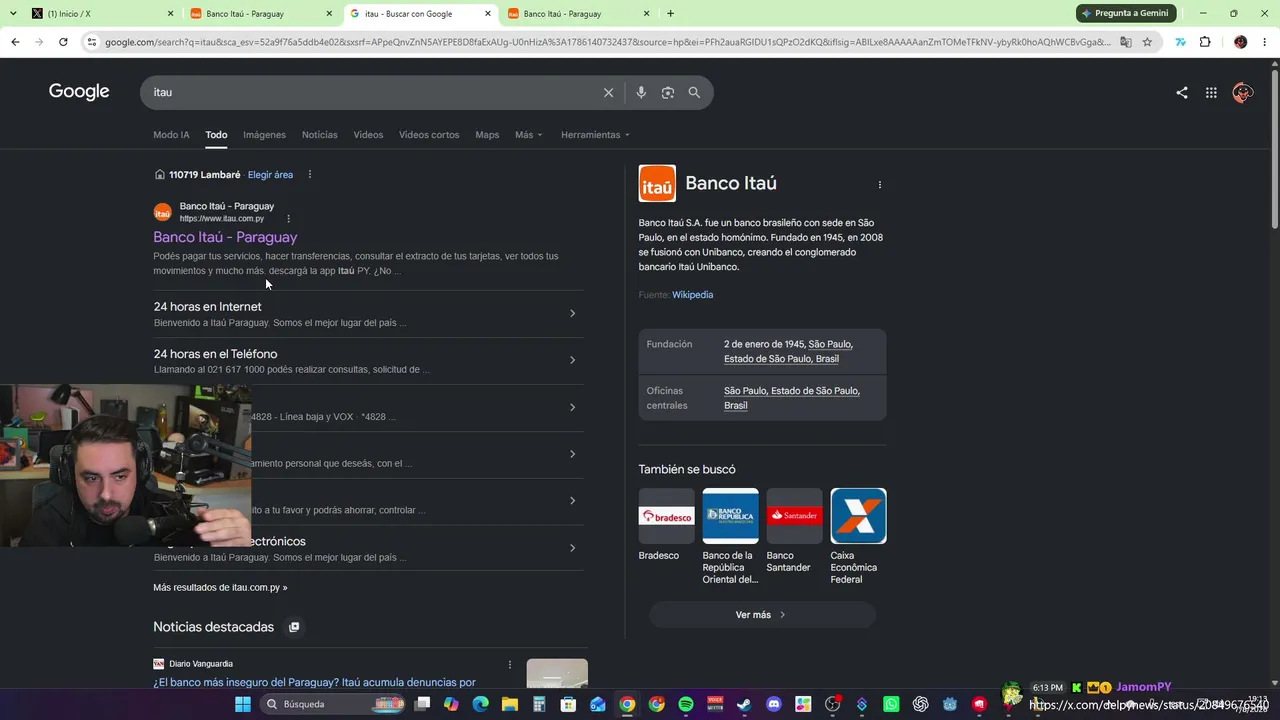Open the Chrome three-dot menu

(x=1265, y=42)
